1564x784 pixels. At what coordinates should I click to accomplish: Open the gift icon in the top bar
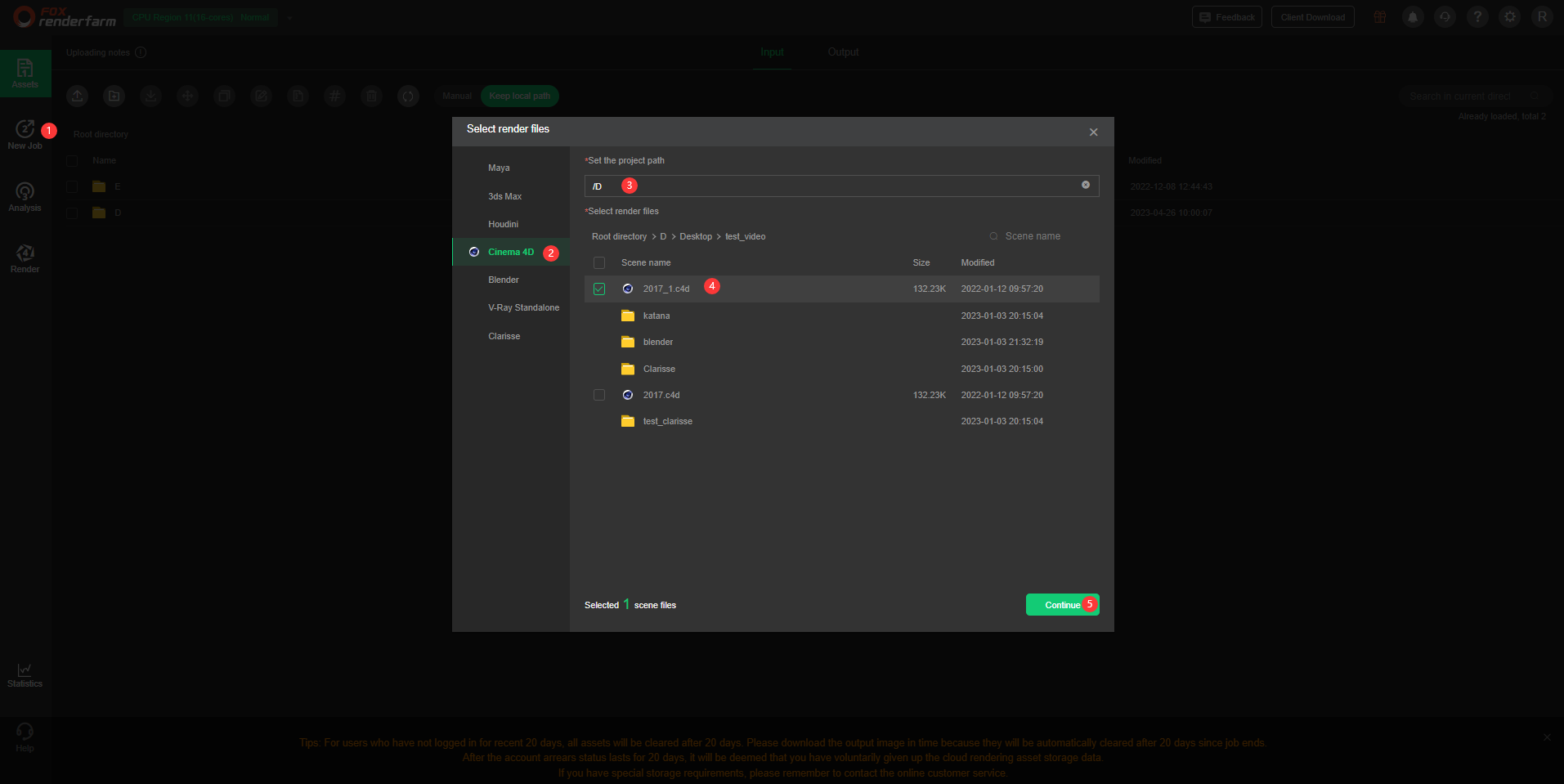click(1380, 17)
